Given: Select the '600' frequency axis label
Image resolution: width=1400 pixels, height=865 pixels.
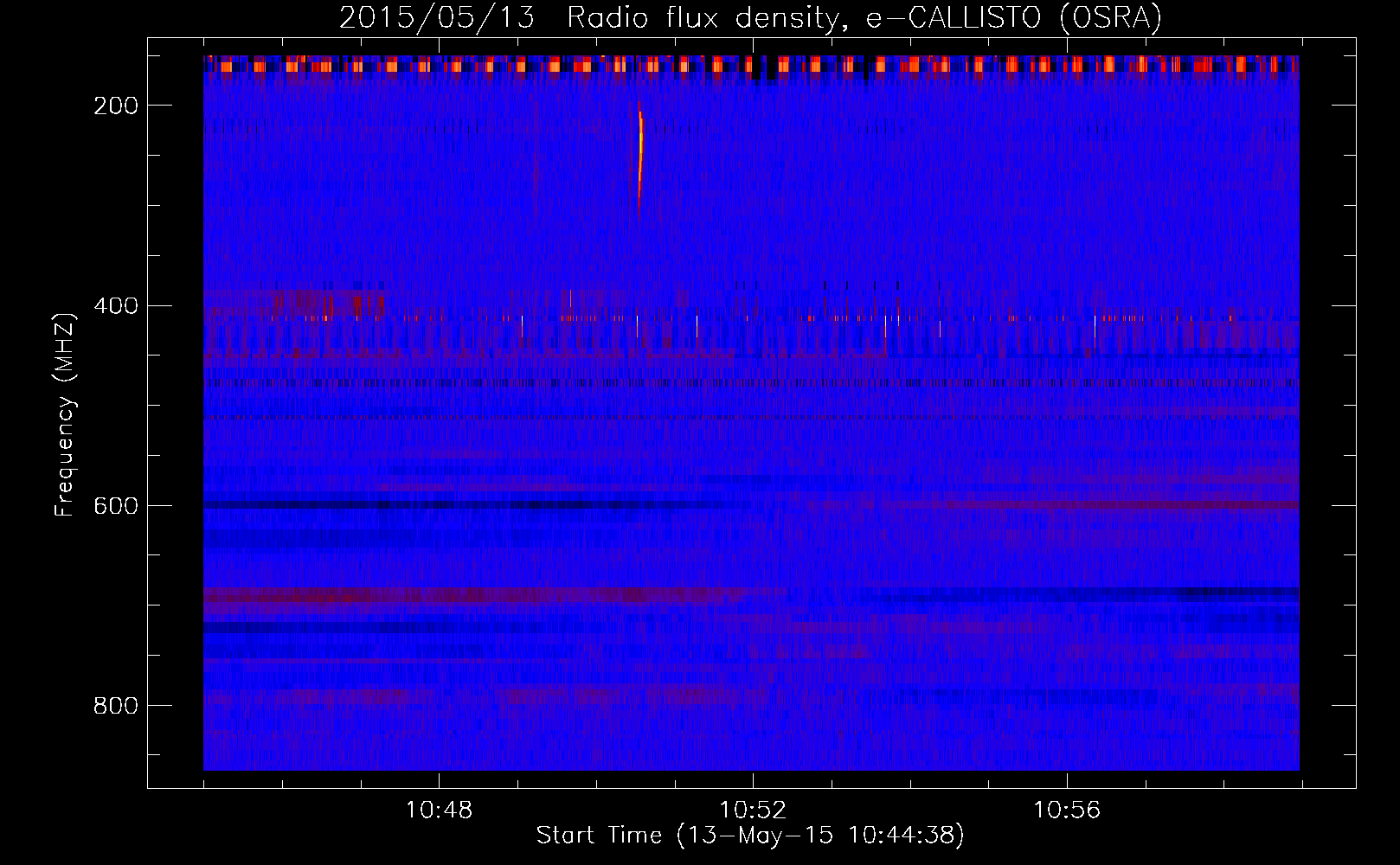Looking at the screenshot, I should [x=116, y=505].
